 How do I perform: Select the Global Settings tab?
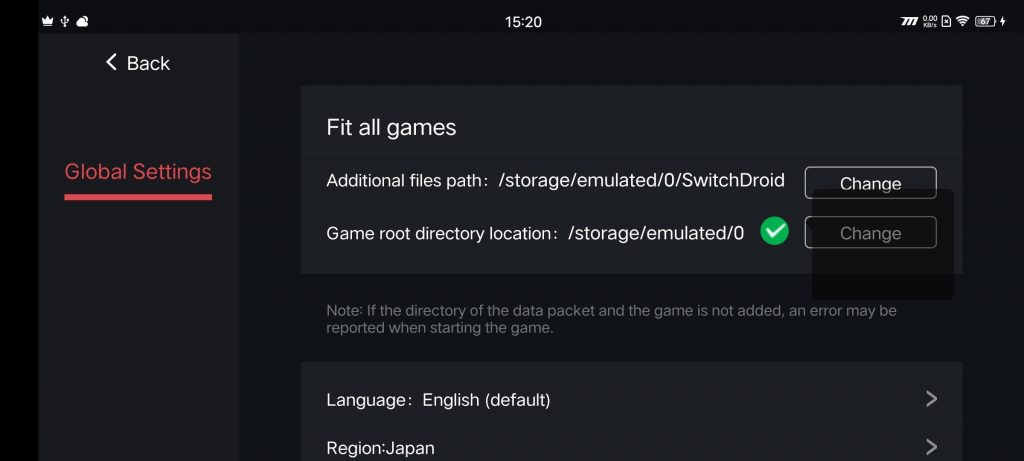(138, 172)
